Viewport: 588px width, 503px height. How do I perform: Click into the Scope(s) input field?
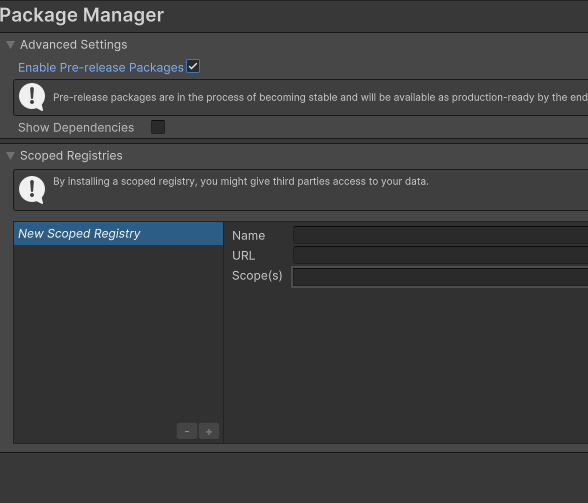point(441,277)
